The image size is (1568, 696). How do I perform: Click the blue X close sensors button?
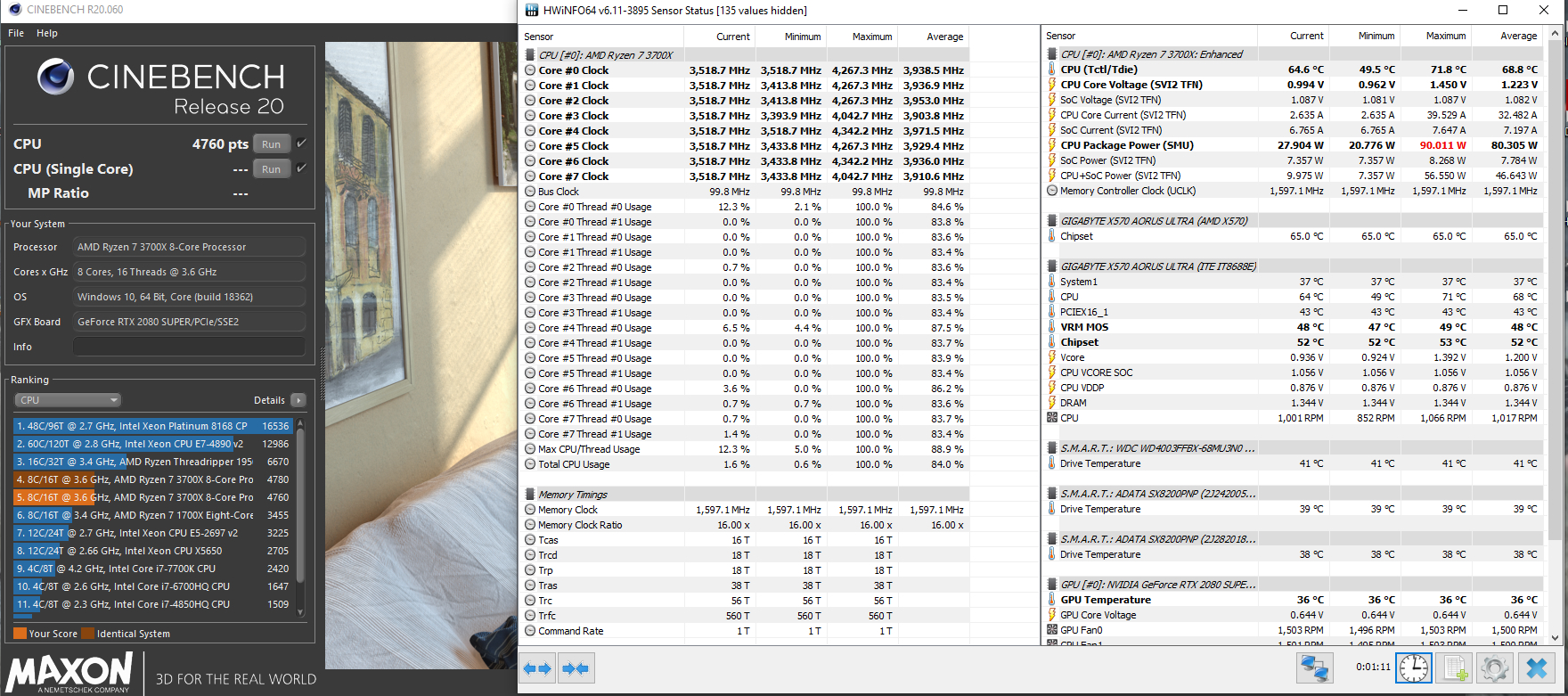[x=1537, y=667]
